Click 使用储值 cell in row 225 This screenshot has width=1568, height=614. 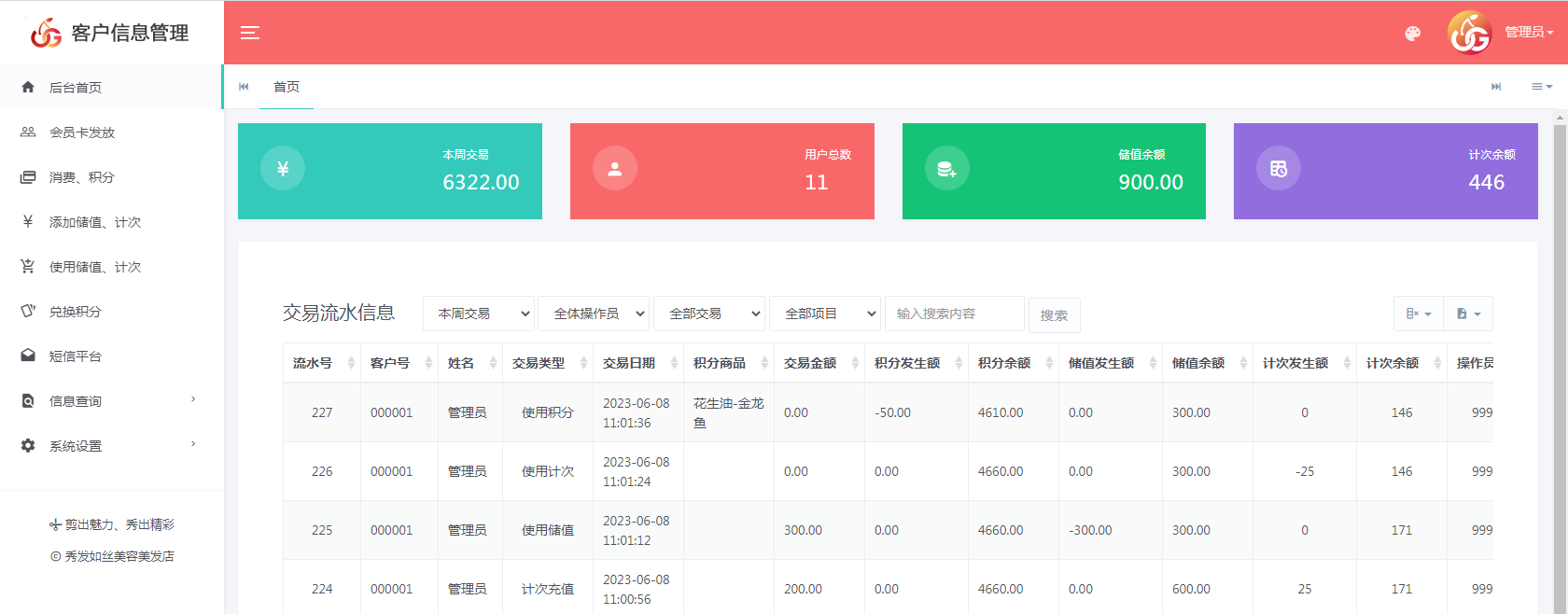(548, 530)
